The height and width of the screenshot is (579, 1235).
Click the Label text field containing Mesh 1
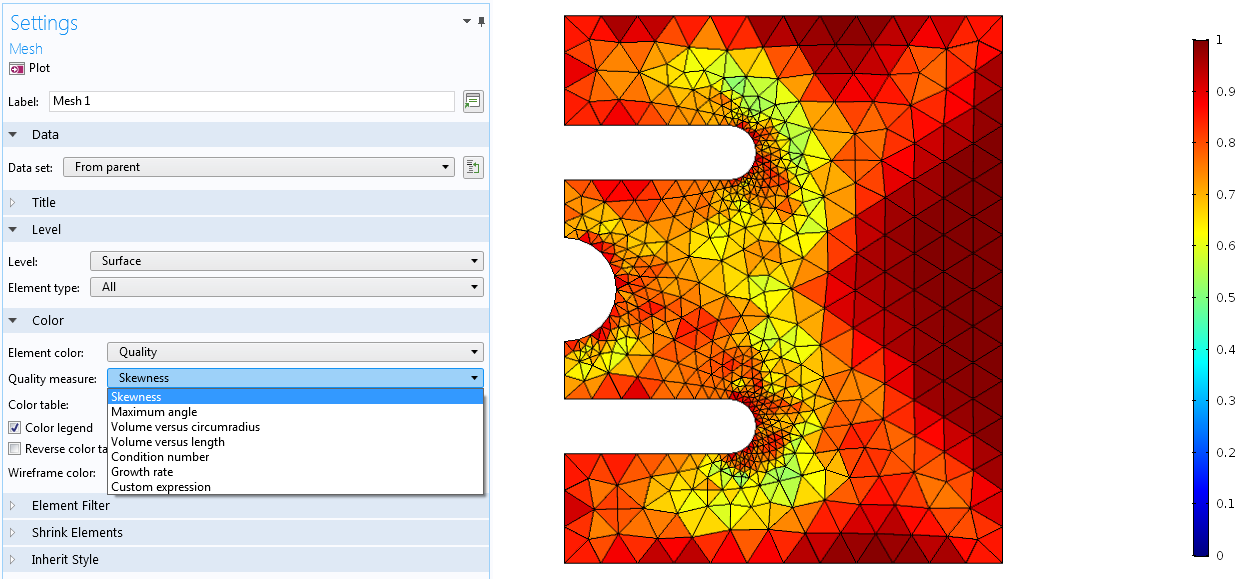250,101
